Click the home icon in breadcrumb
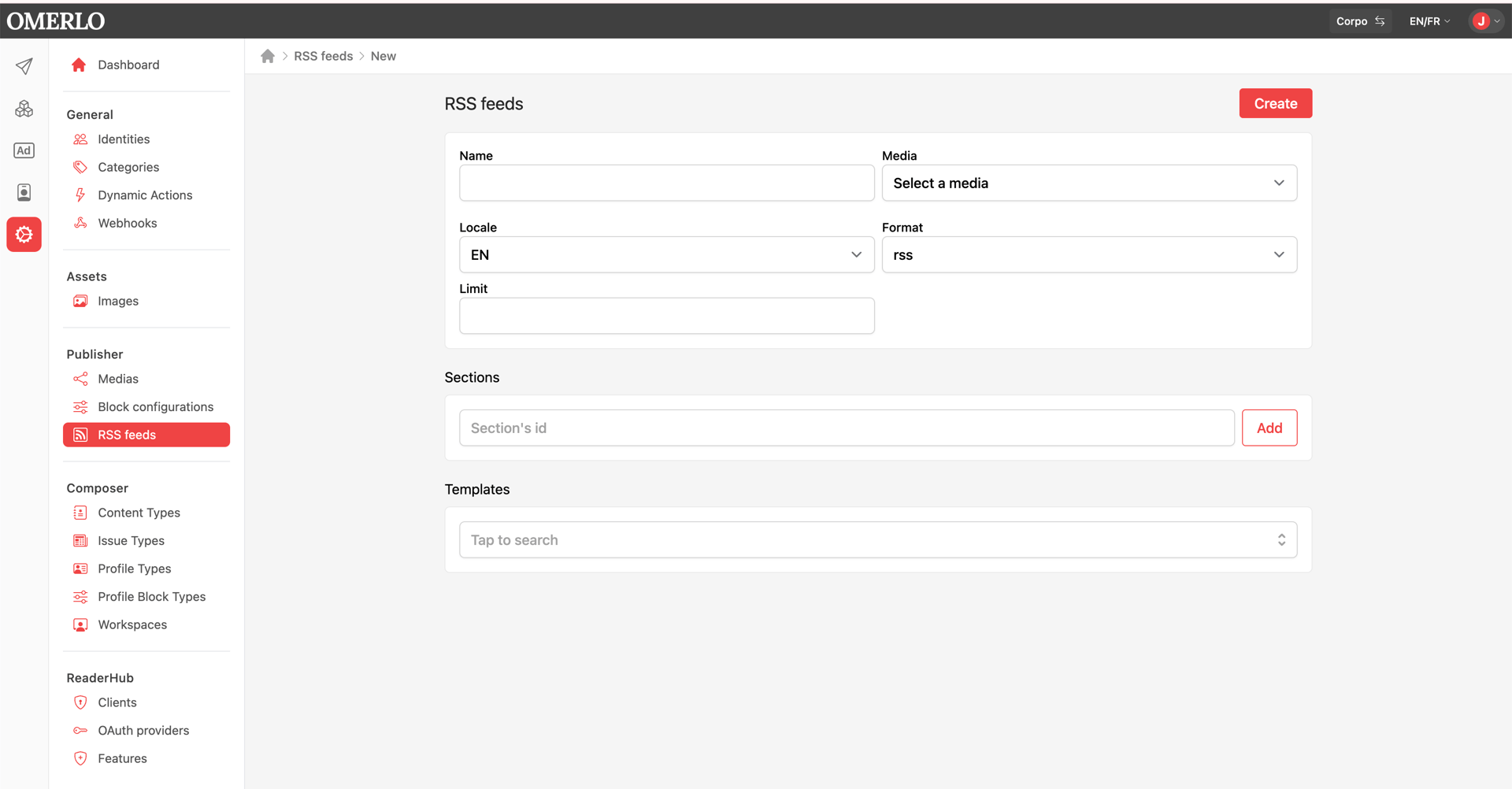 coord(268,56)
